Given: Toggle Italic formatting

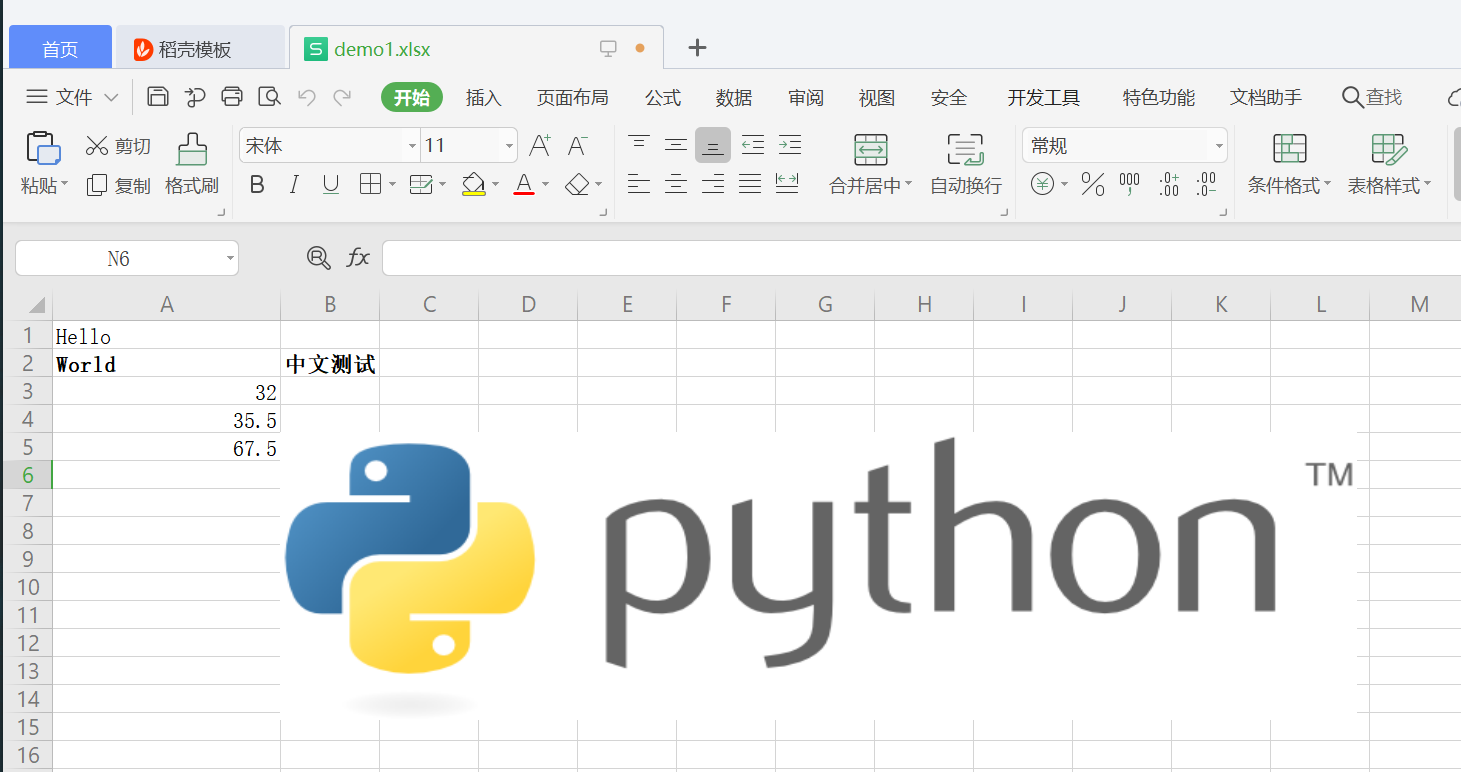Looking at the screenshot, I should 294,185.
